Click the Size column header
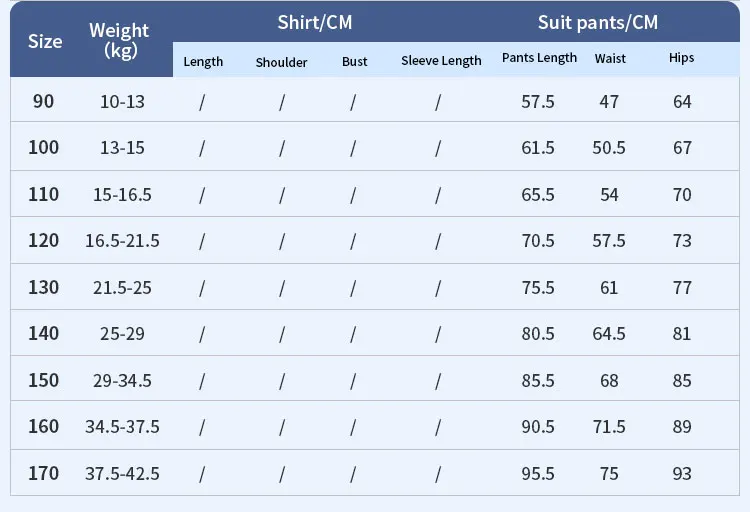 [45, 41]
